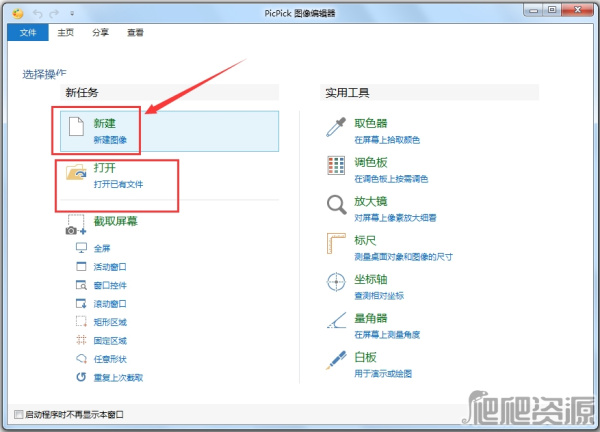Click the dashed rectangle icon for 矩形区域
Image resolution: width=600 pixels, height=432 pixels.
point(81,321)
